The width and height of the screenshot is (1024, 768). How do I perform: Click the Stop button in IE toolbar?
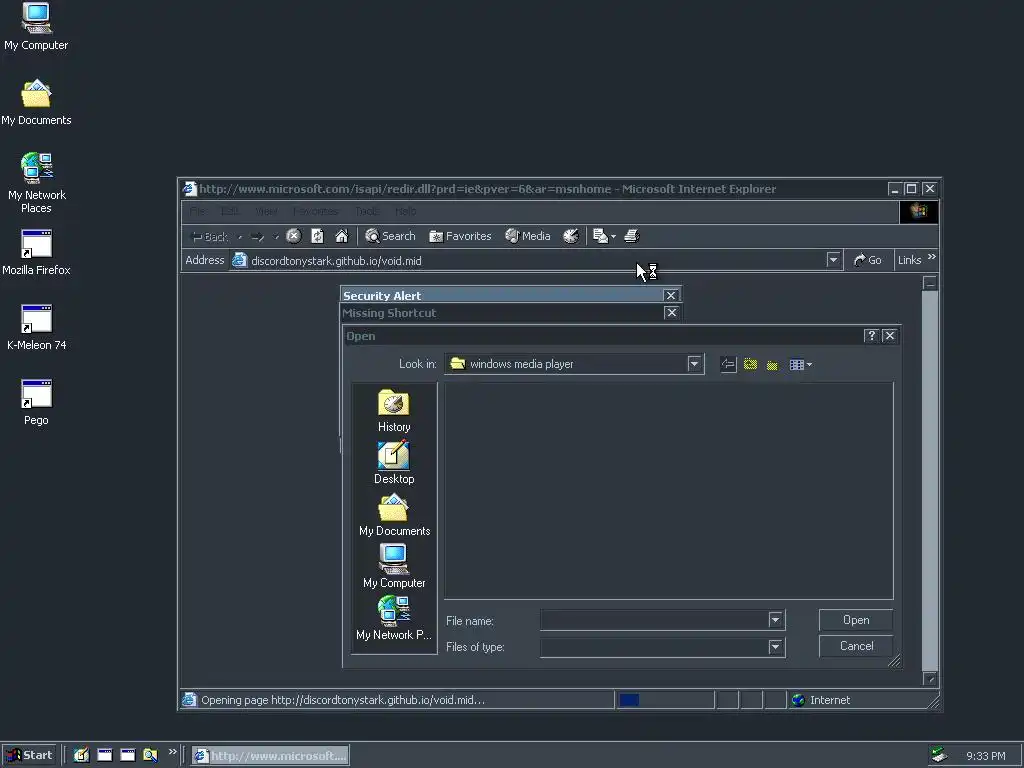pyautogui.click(x=294, y=236)
